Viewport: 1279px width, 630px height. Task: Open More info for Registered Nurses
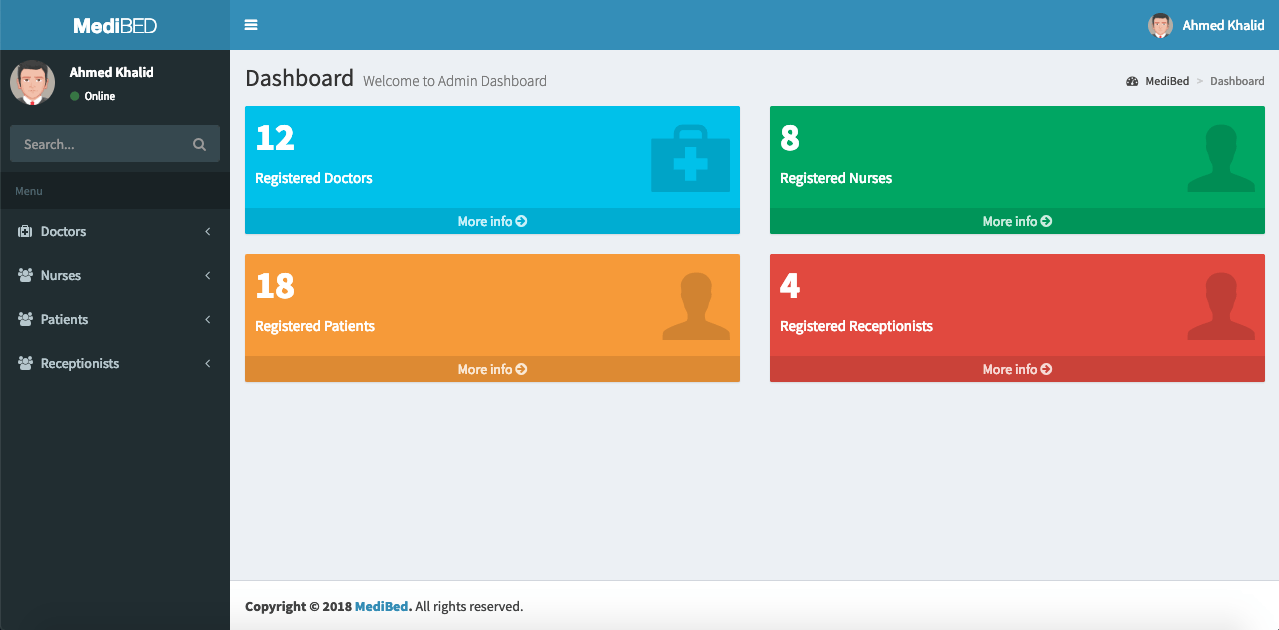point(1017,221)
